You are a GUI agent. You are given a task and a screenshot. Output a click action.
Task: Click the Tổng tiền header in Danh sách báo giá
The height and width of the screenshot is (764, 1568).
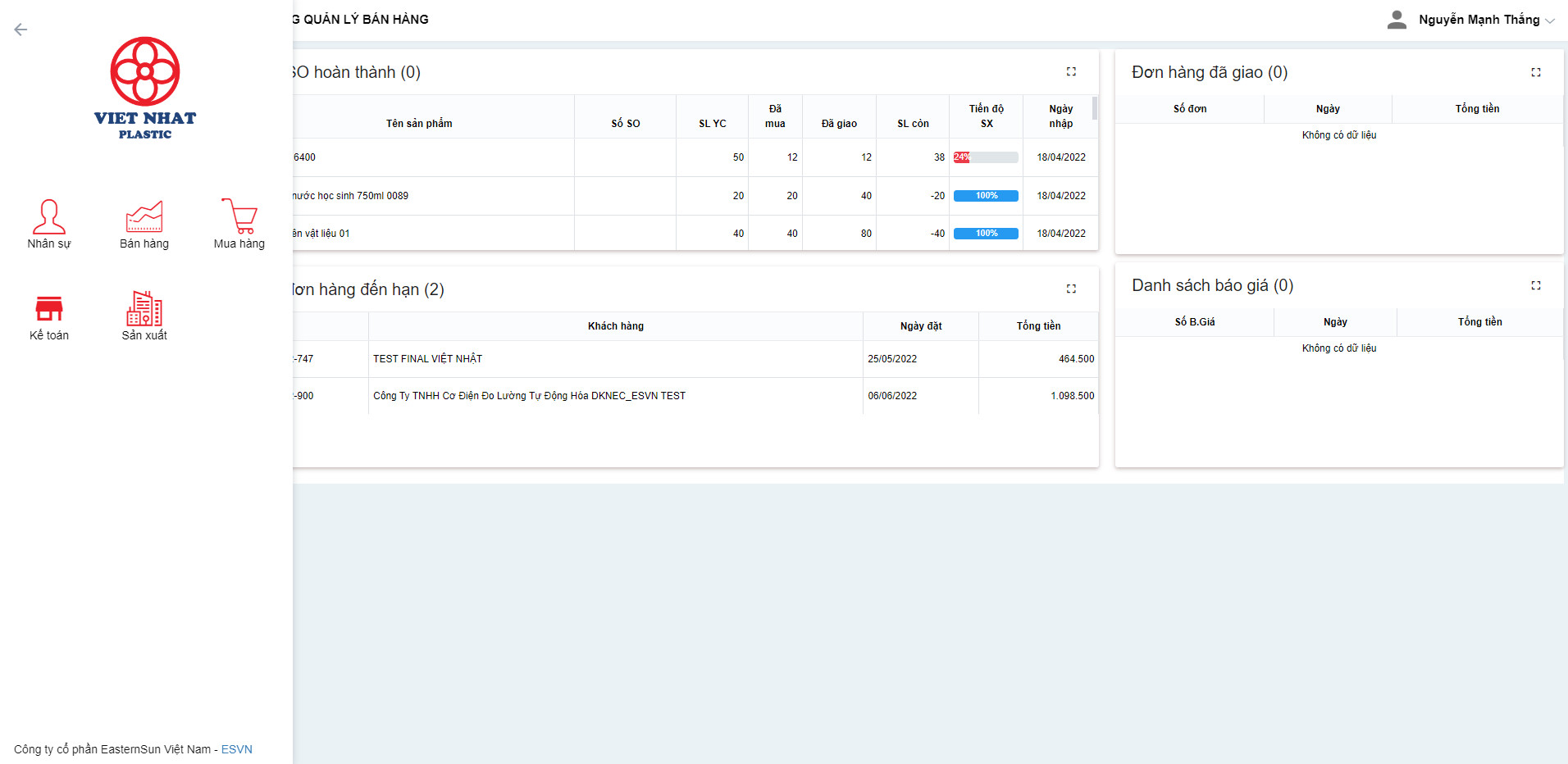pos(1479,322)
